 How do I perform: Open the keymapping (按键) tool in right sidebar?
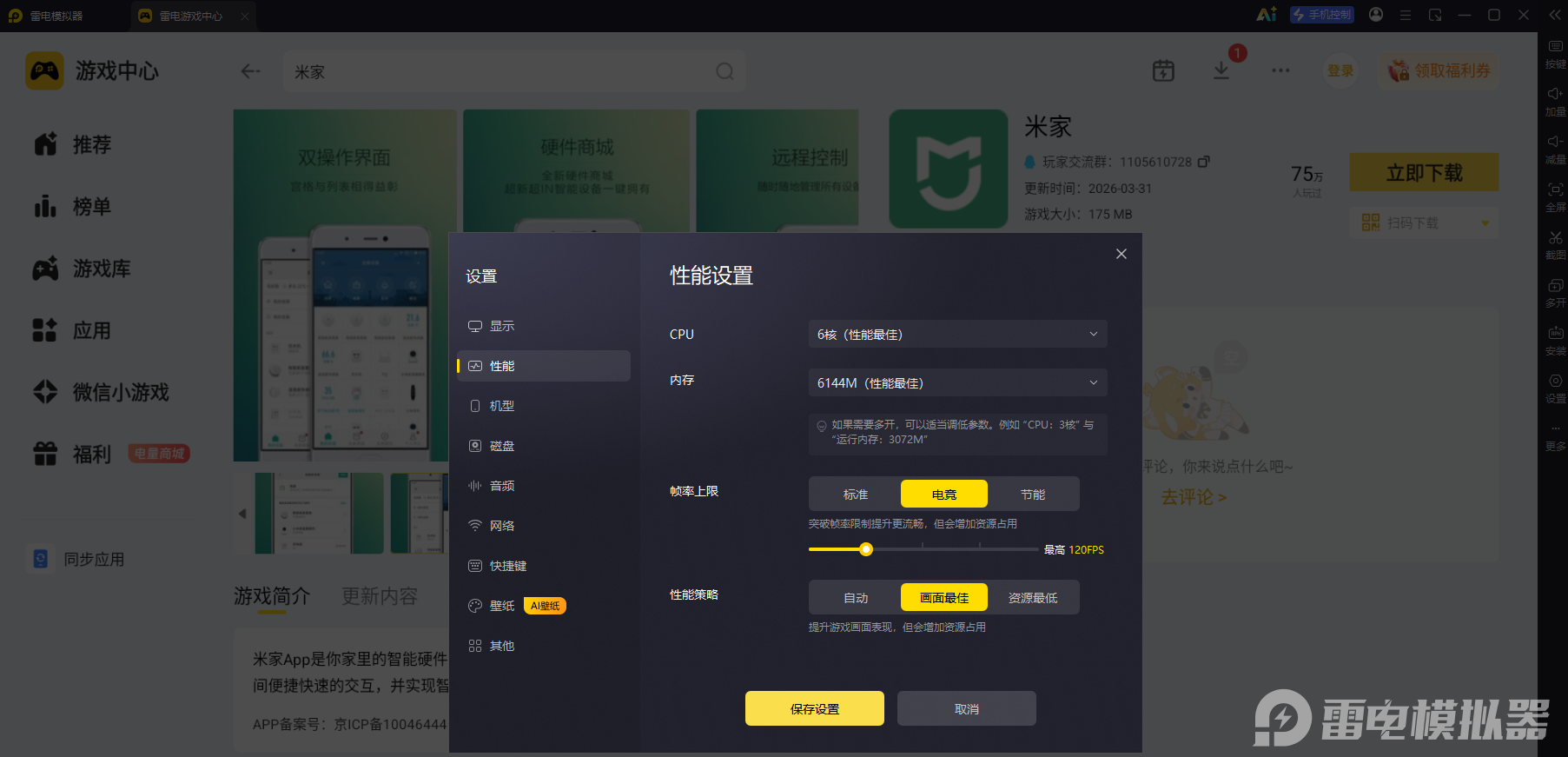(1555, 54)
